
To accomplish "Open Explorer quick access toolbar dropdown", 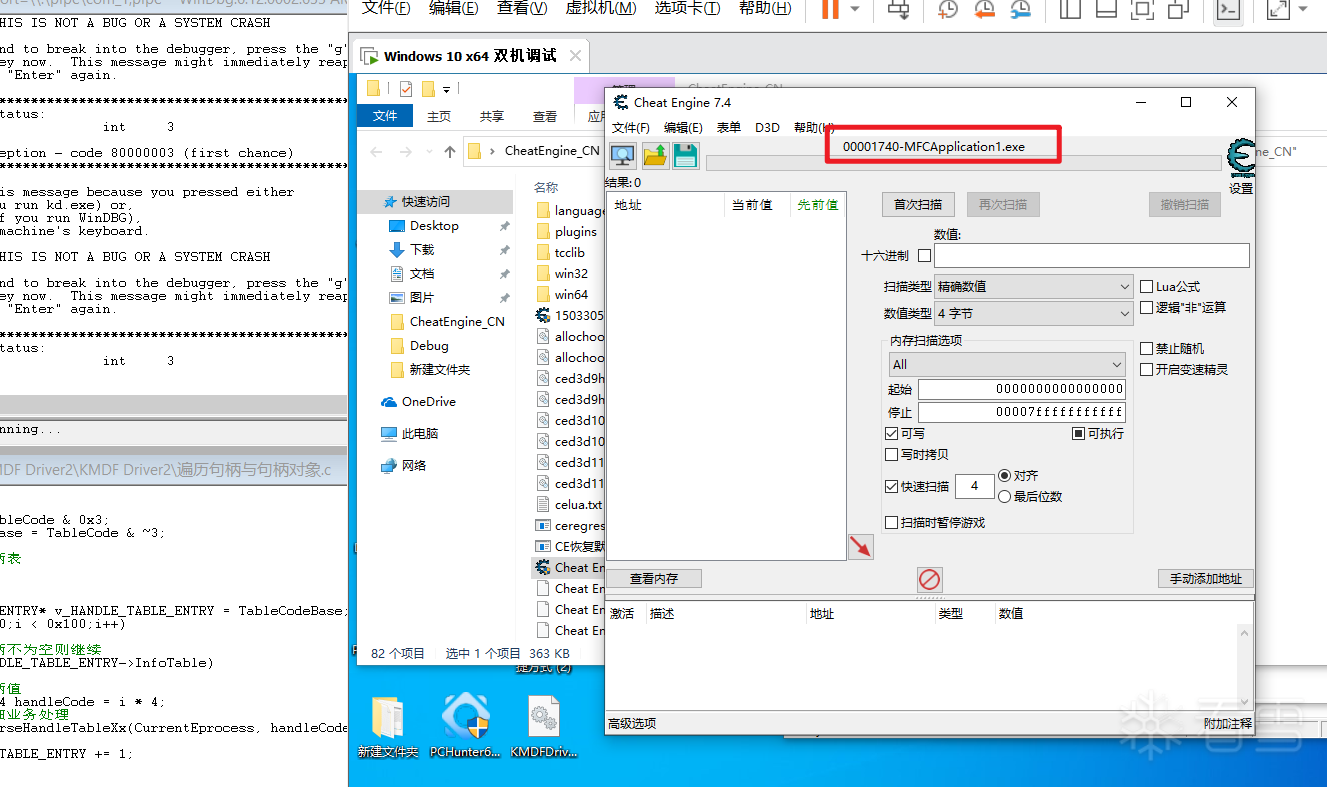I will click(447, 89).
